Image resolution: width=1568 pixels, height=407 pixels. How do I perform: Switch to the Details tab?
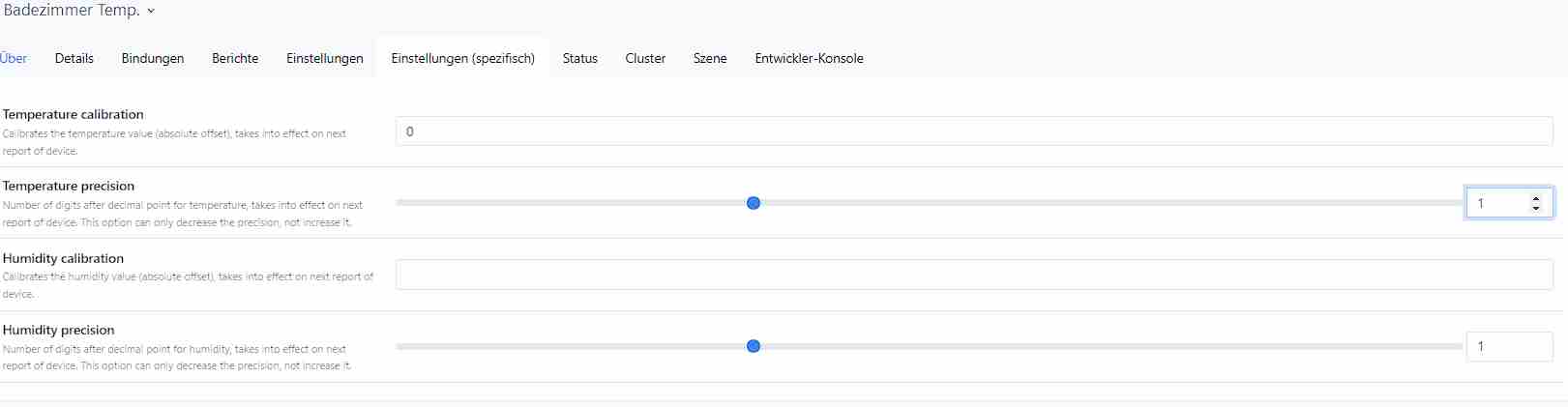pyautogui.click(x=74, y=58)
